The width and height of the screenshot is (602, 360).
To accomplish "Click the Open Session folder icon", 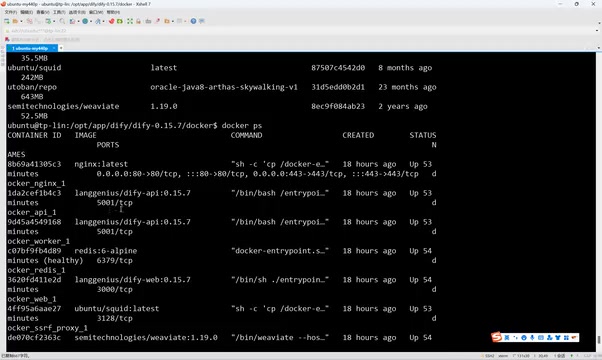I will click(x=15, y=21).
